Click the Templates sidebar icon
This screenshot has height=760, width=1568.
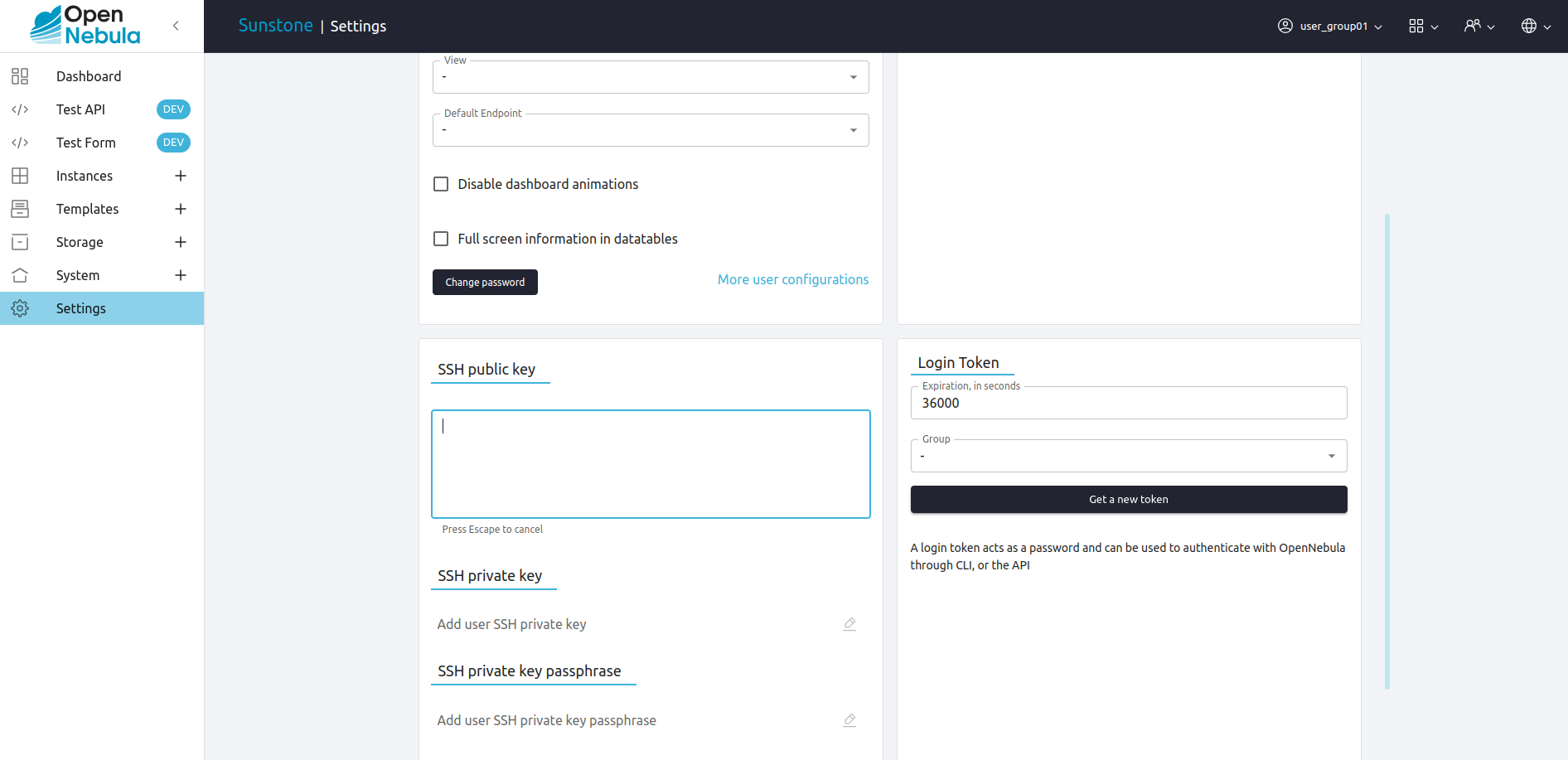coord(20,209)
